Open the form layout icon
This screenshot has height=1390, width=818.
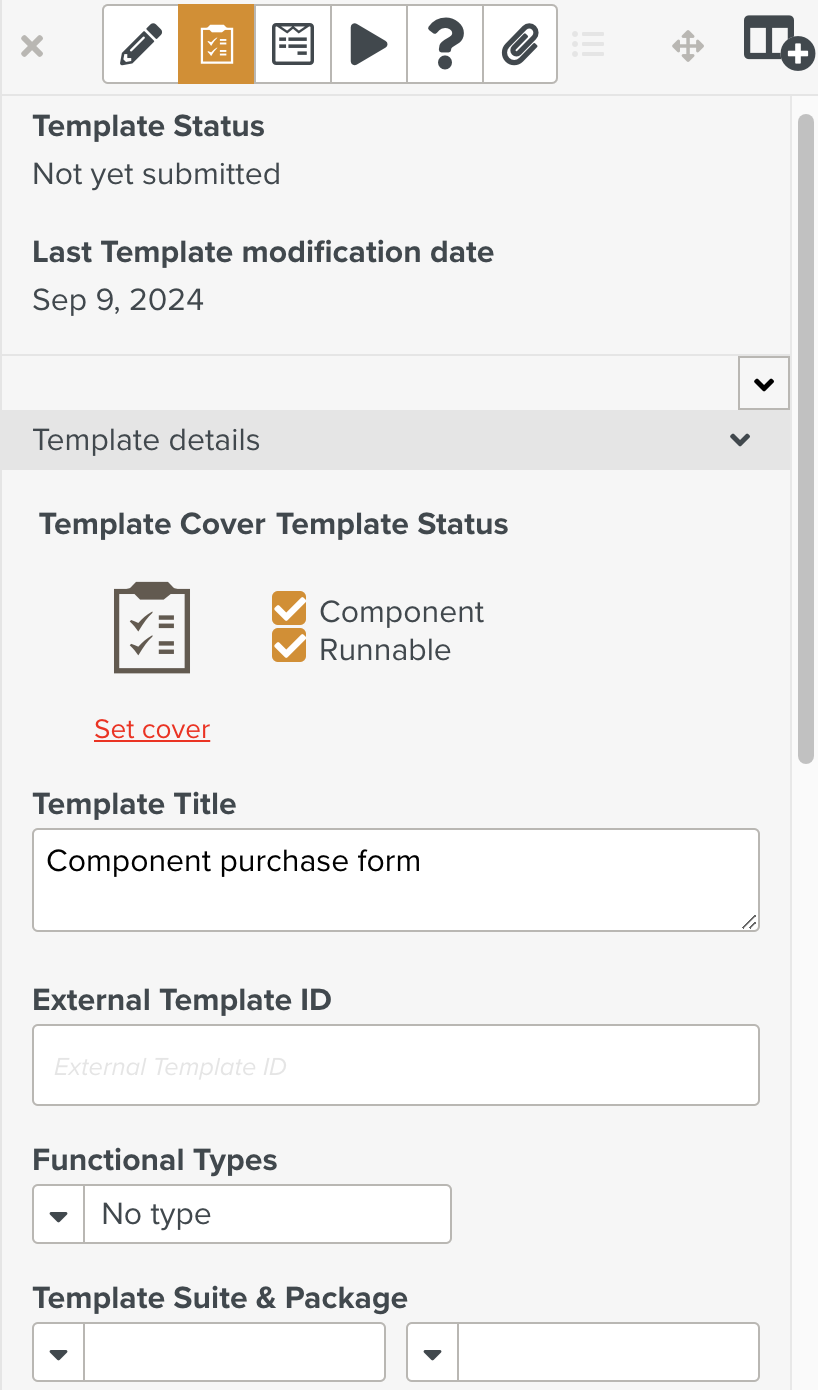click(x=293, y=45)
